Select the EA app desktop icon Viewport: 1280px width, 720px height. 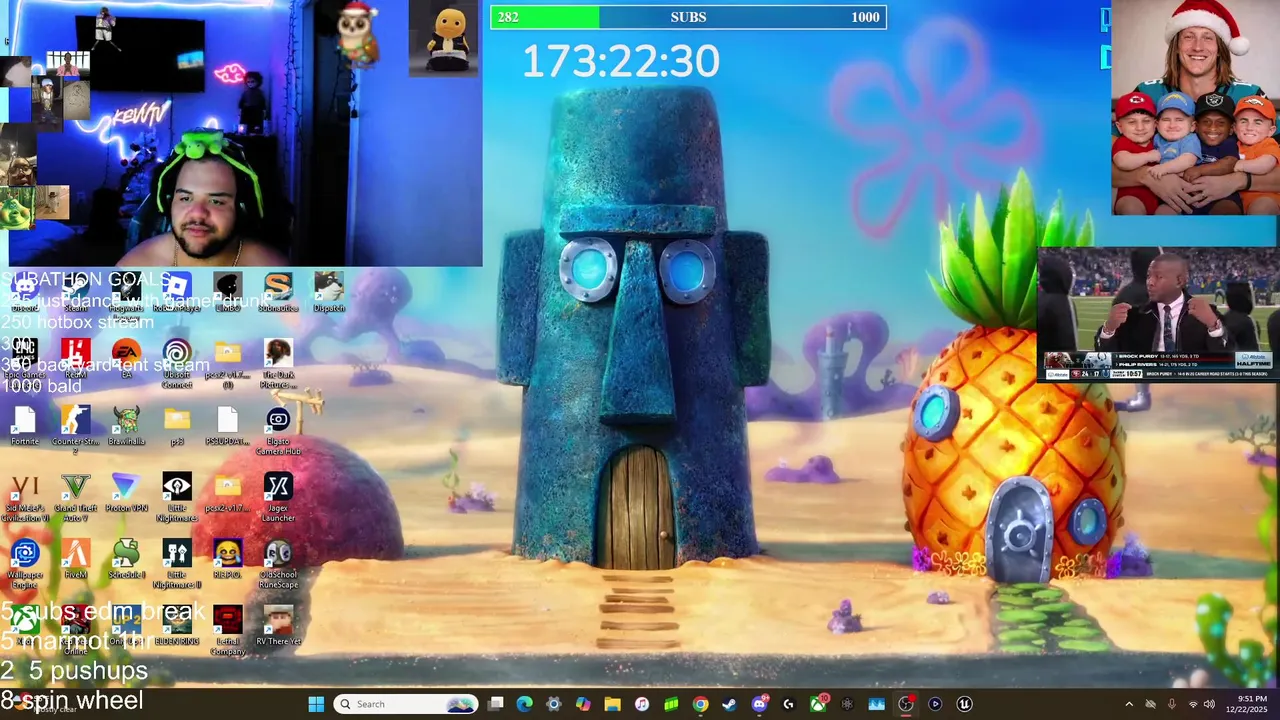click(126, 359)
